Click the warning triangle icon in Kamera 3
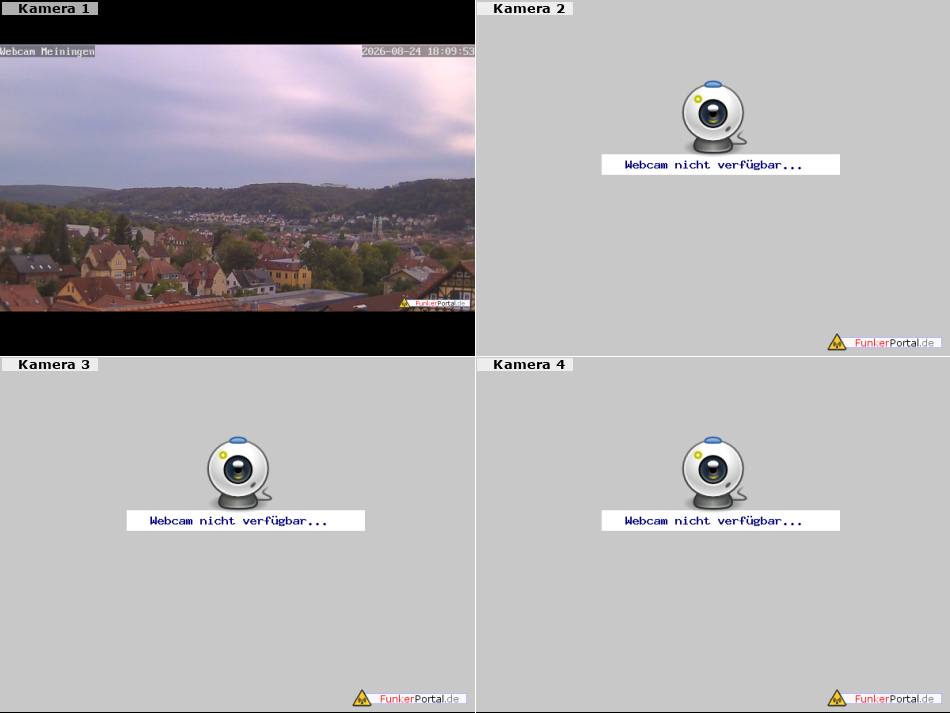Screen dimensions: 950x713 click(x=362, y=699)
